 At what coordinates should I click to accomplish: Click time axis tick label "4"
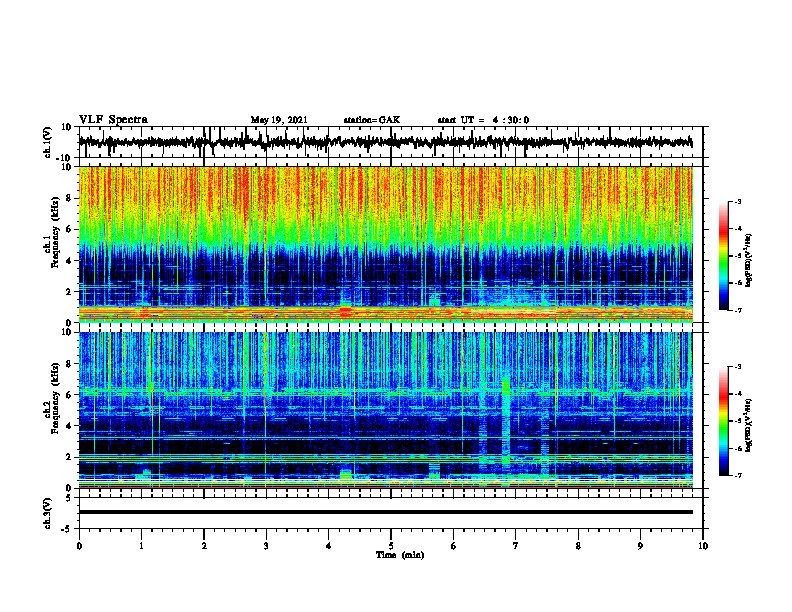328,546
